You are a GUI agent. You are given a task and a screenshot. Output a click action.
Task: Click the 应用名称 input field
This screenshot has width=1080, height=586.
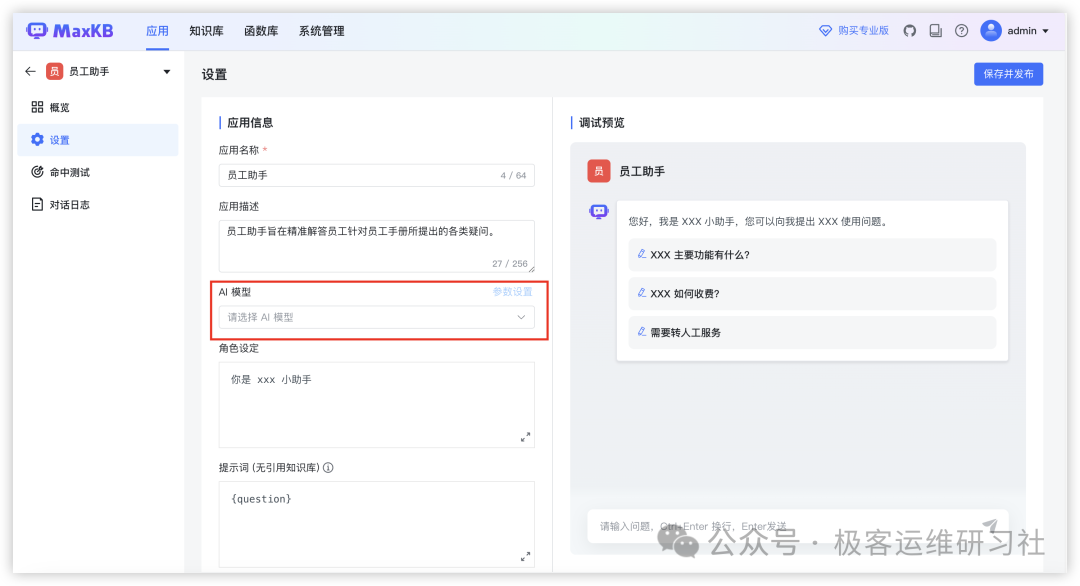click(360, 175)
